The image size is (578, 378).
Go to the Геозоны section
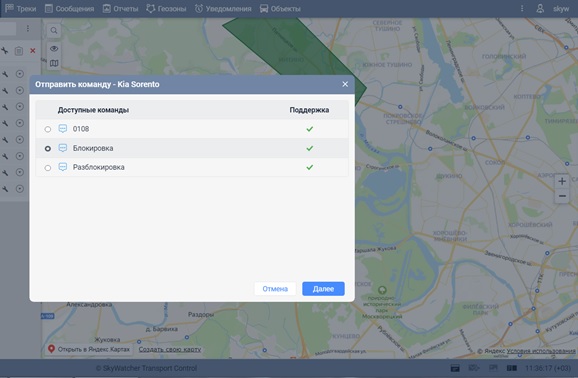click(x=166, y=8)
